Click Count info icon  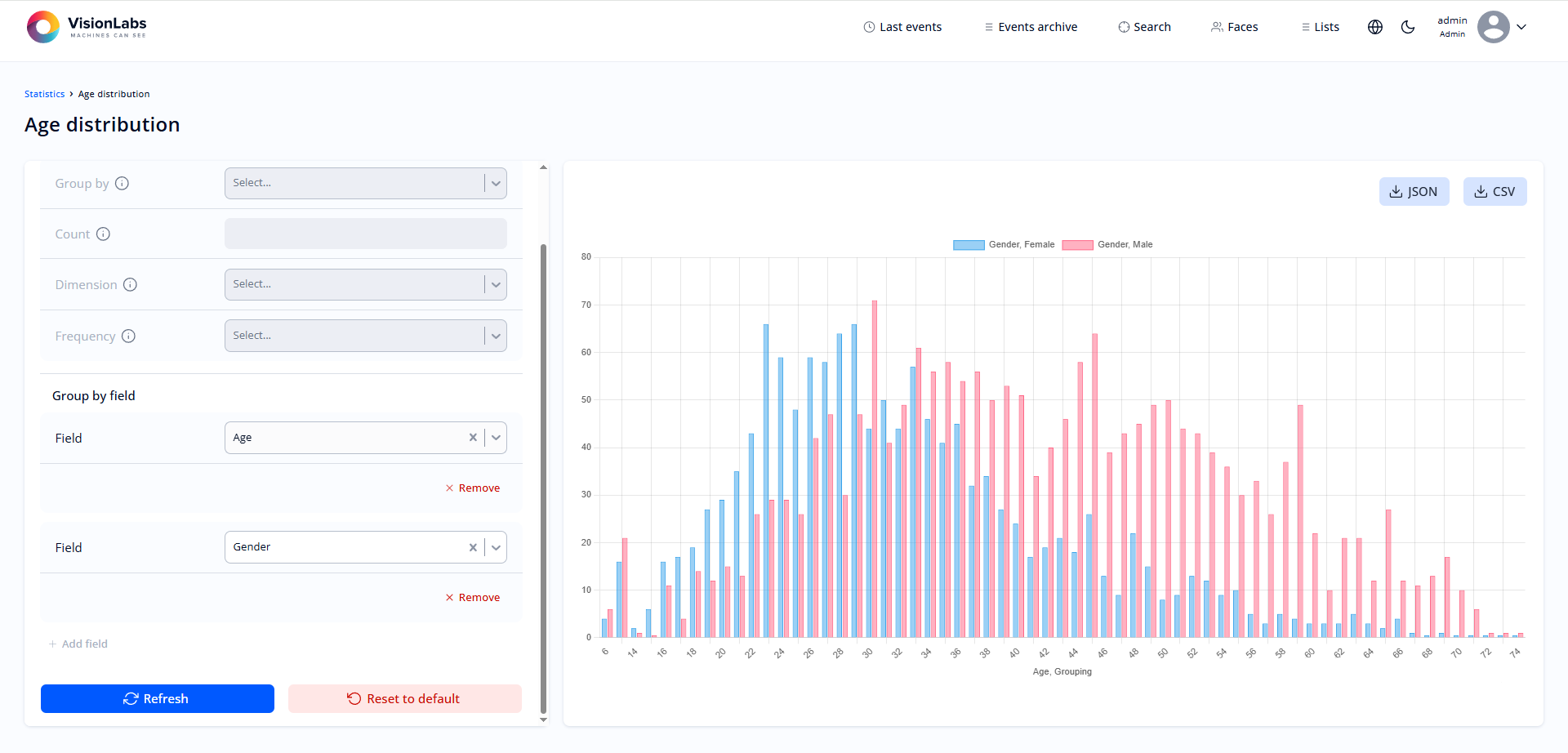click(103, 234)
